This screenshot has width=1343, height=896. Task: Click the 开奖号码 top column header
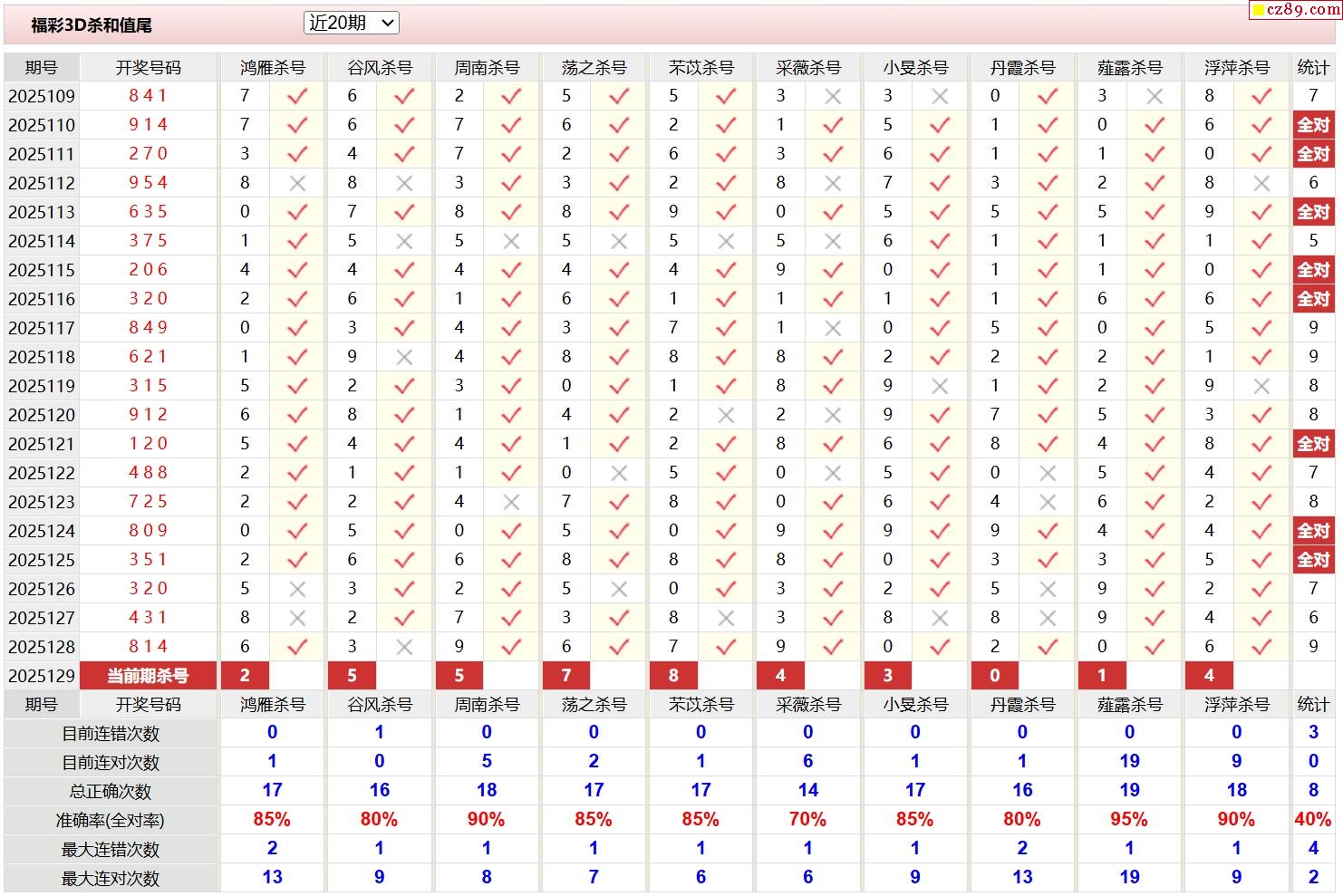click(149, 68)
